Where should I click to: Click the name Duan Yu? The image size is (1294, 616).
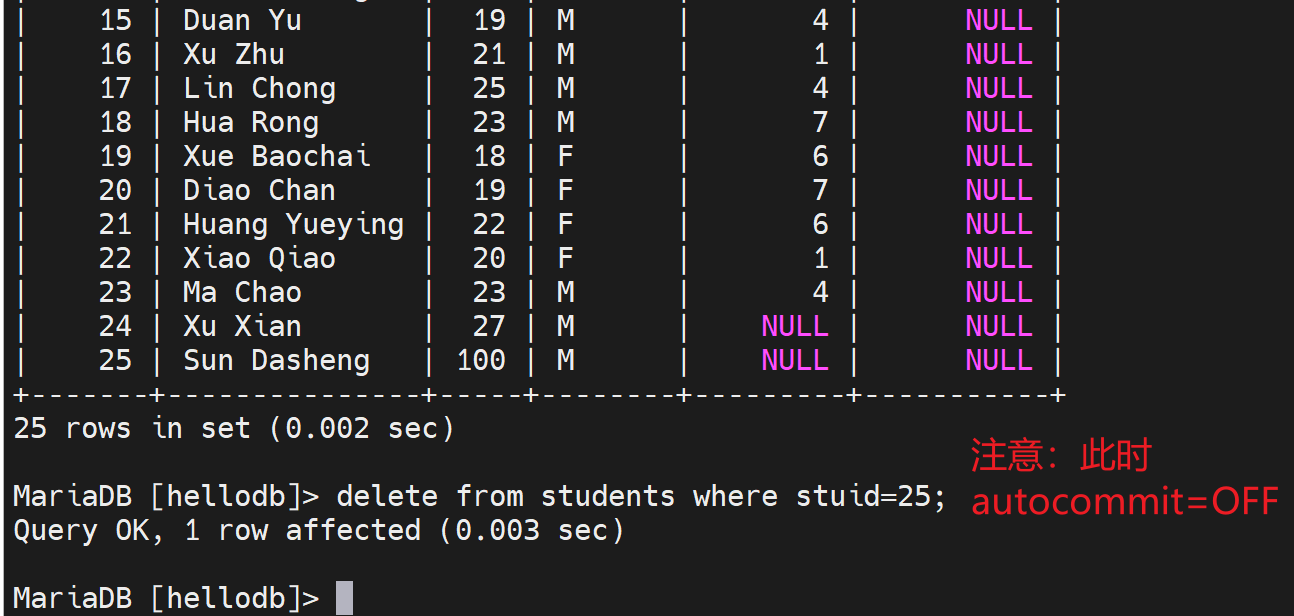point(242,20)
